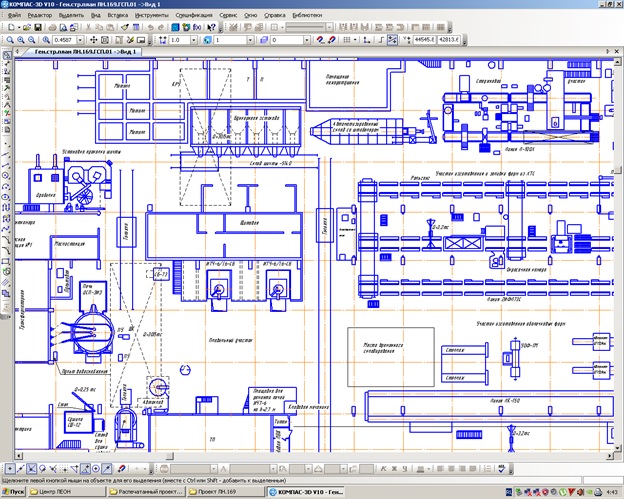Open the Редактор menu
This screenshot has width=624, height=499.
coord(40,15)
